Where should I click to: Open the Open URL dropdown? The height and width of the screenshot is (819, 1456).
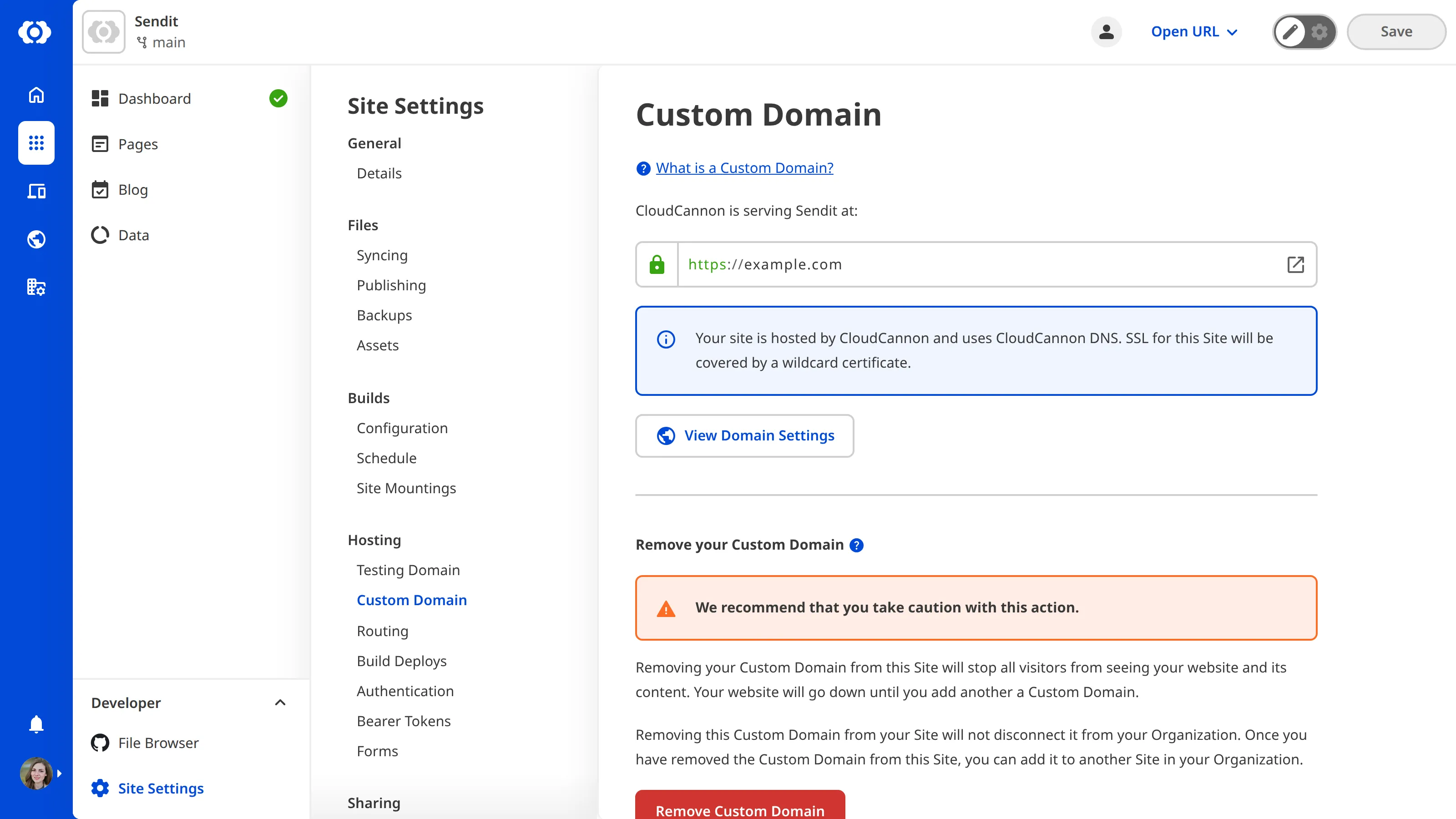(1194, 32)
